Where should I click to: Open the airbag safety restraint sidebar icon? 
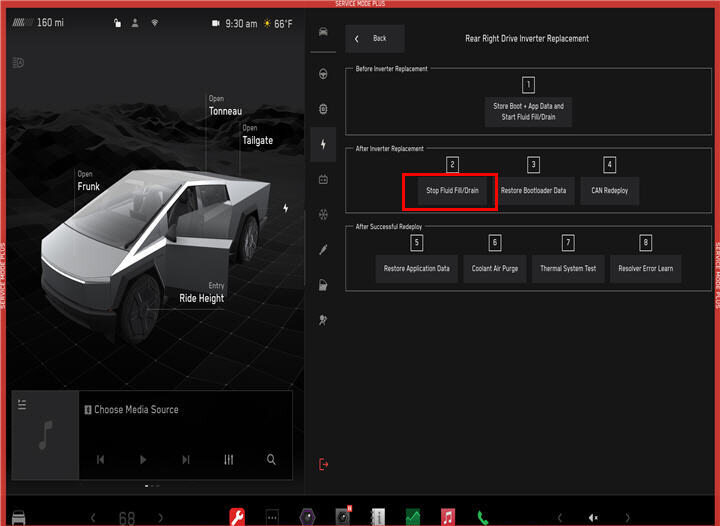(323, 320)
